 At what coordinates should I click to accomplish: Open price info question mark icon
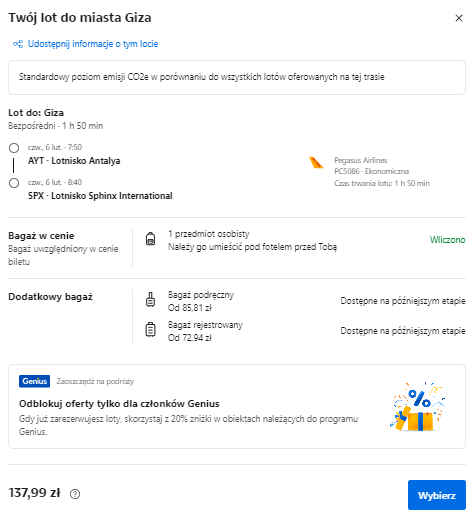[x=75, y=494]
